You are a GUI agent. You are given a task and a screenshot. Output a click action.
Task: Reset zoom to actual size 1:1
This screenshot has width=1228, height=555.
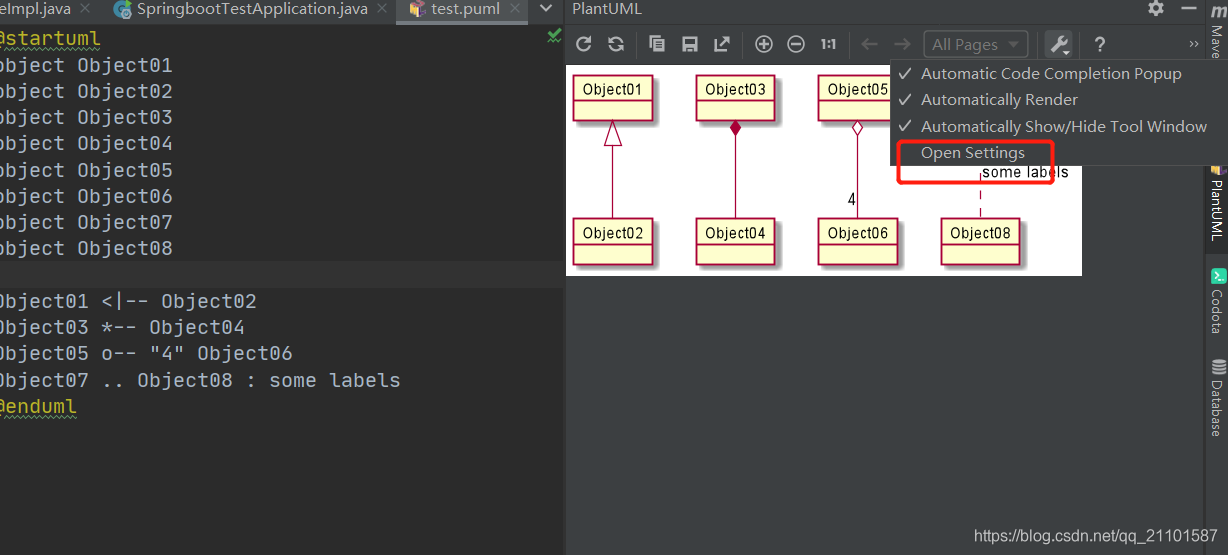(828, 44)
